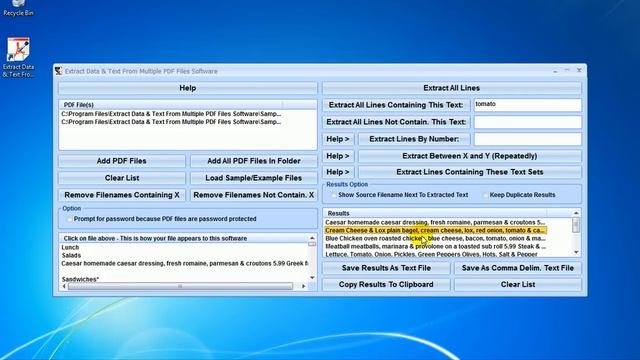
Task: Enable Keep Duplicate Results checkbox
Action: [x=485, y=195]
